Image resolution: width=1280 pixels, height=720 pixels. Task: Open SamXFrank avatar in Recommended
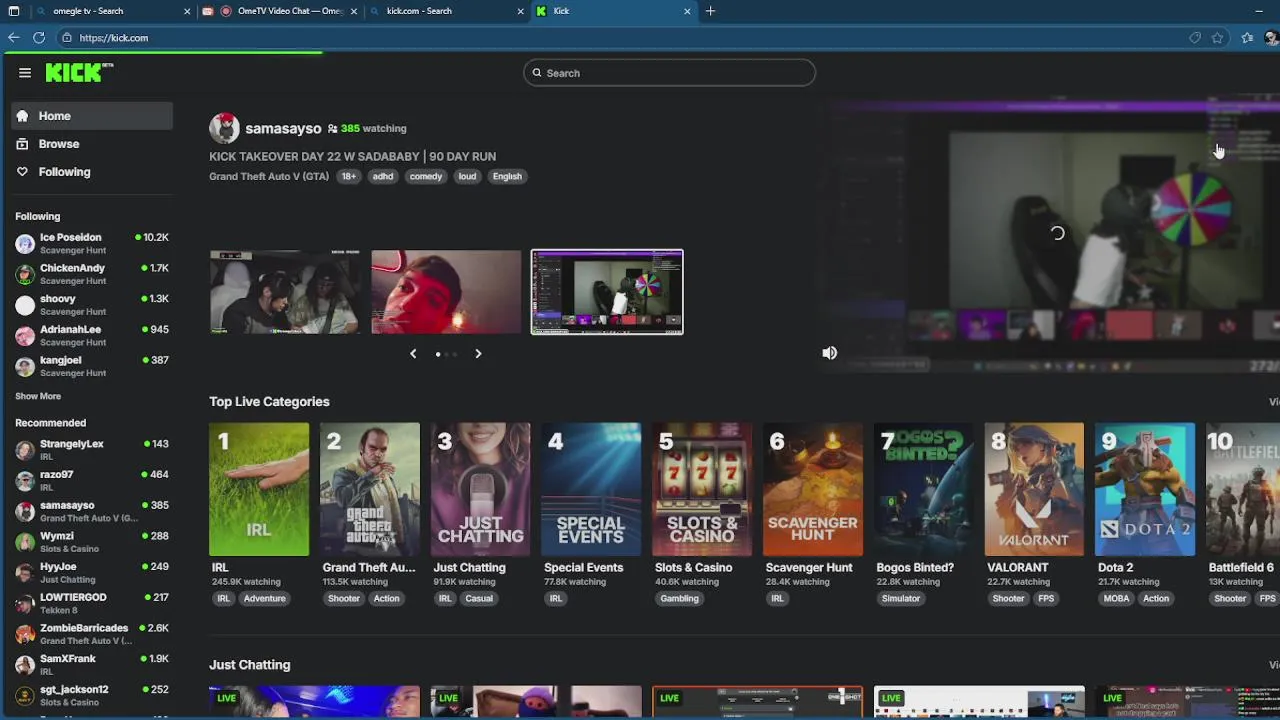pyautogui.click(x=25, y=665)
